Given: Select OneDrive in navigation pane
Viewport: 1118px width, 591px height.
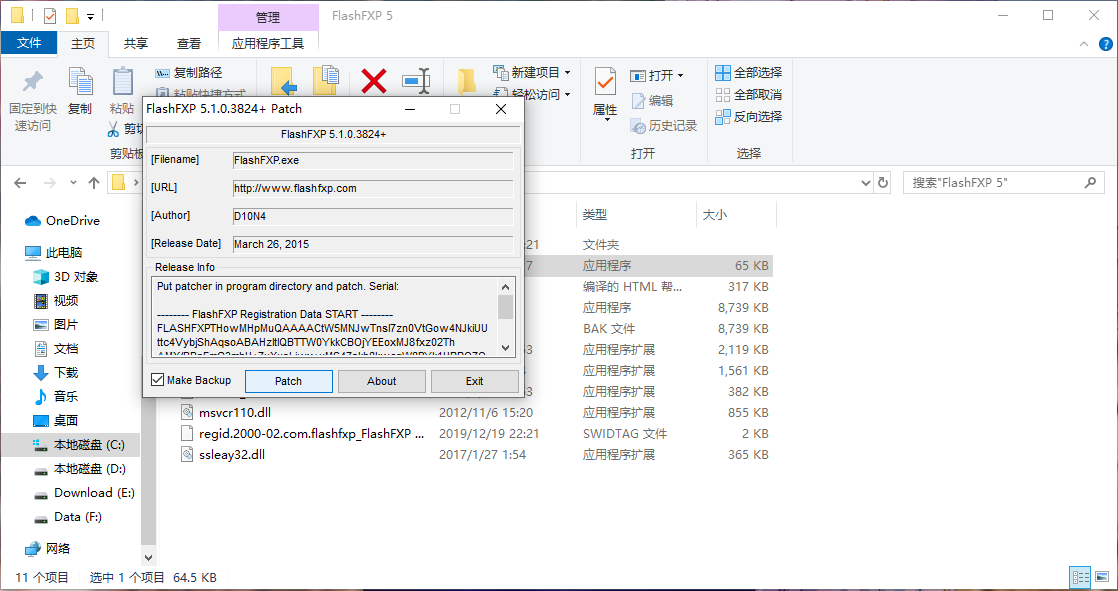Looking at the screenshot, I should point(62,221).
